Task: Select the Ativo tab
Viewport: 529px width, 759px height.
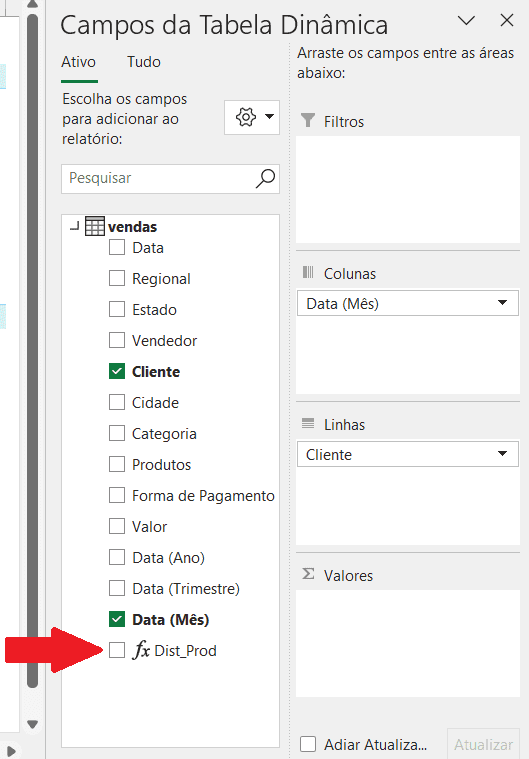Action: coord(78,62)
